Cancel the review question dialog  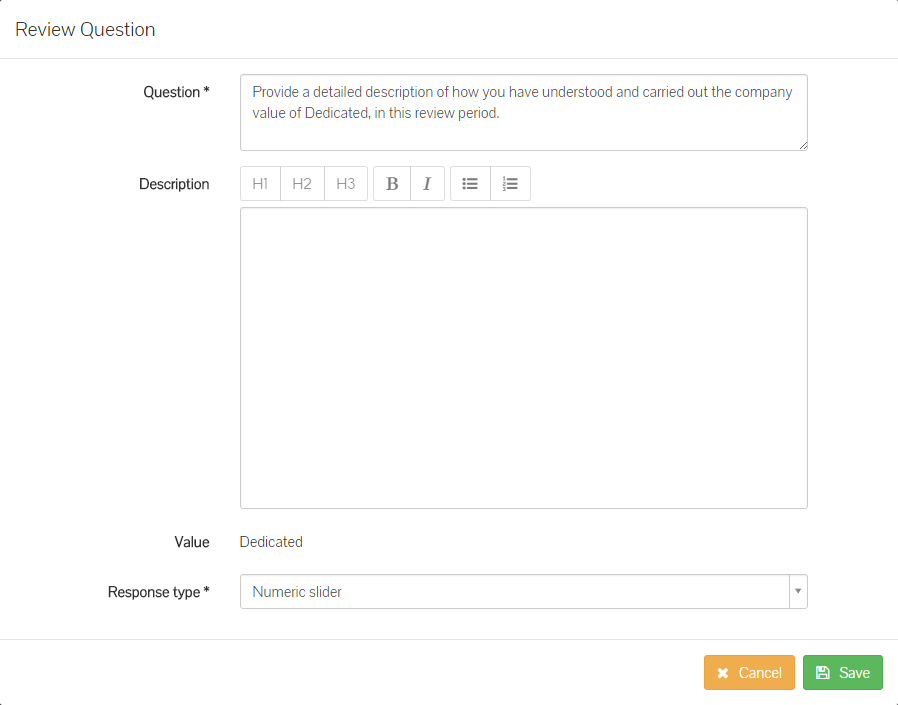click(749, 673)
